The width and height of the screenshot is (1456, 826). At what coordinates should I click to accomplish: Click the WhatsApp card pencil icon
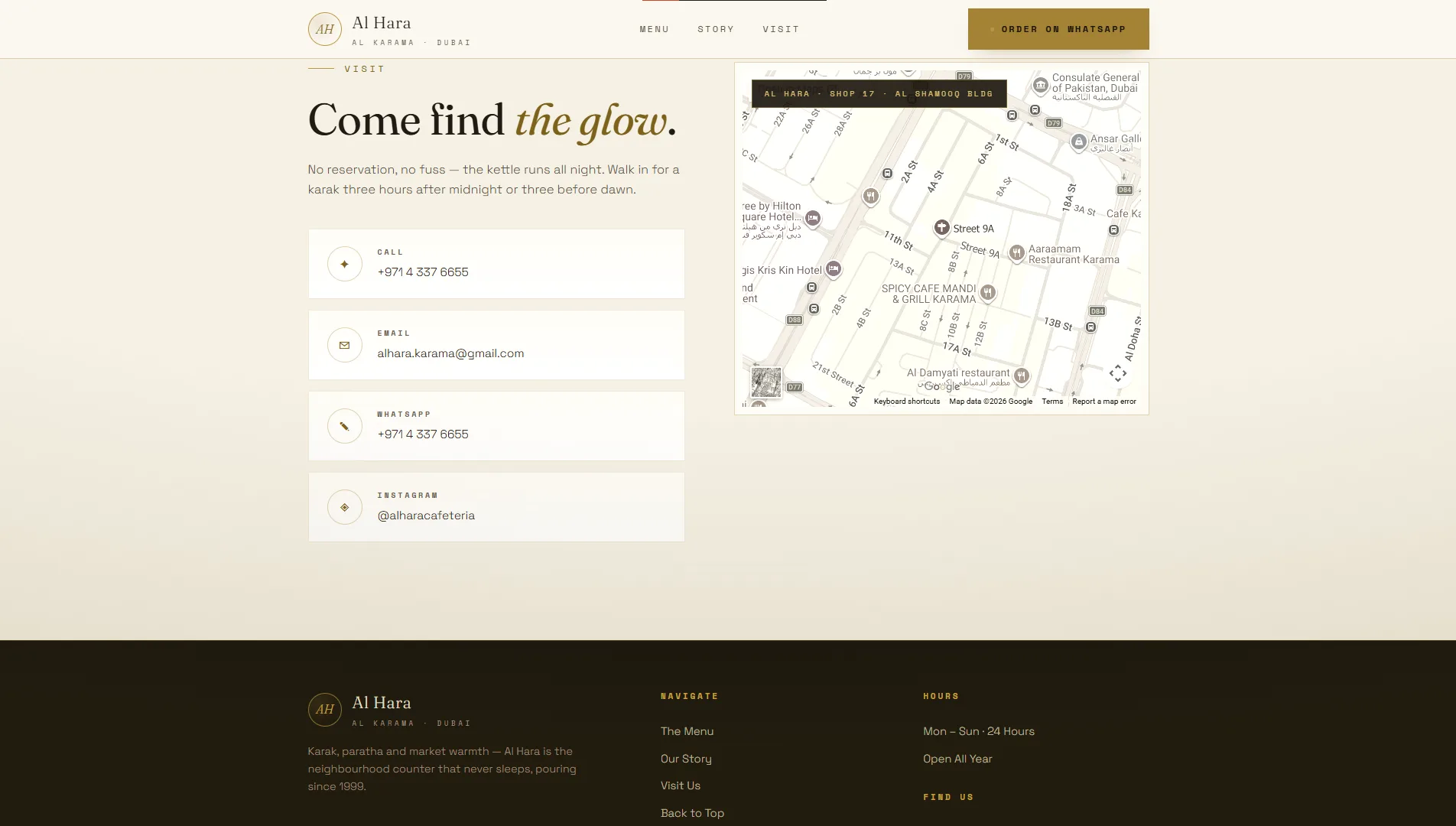point(345,426)
